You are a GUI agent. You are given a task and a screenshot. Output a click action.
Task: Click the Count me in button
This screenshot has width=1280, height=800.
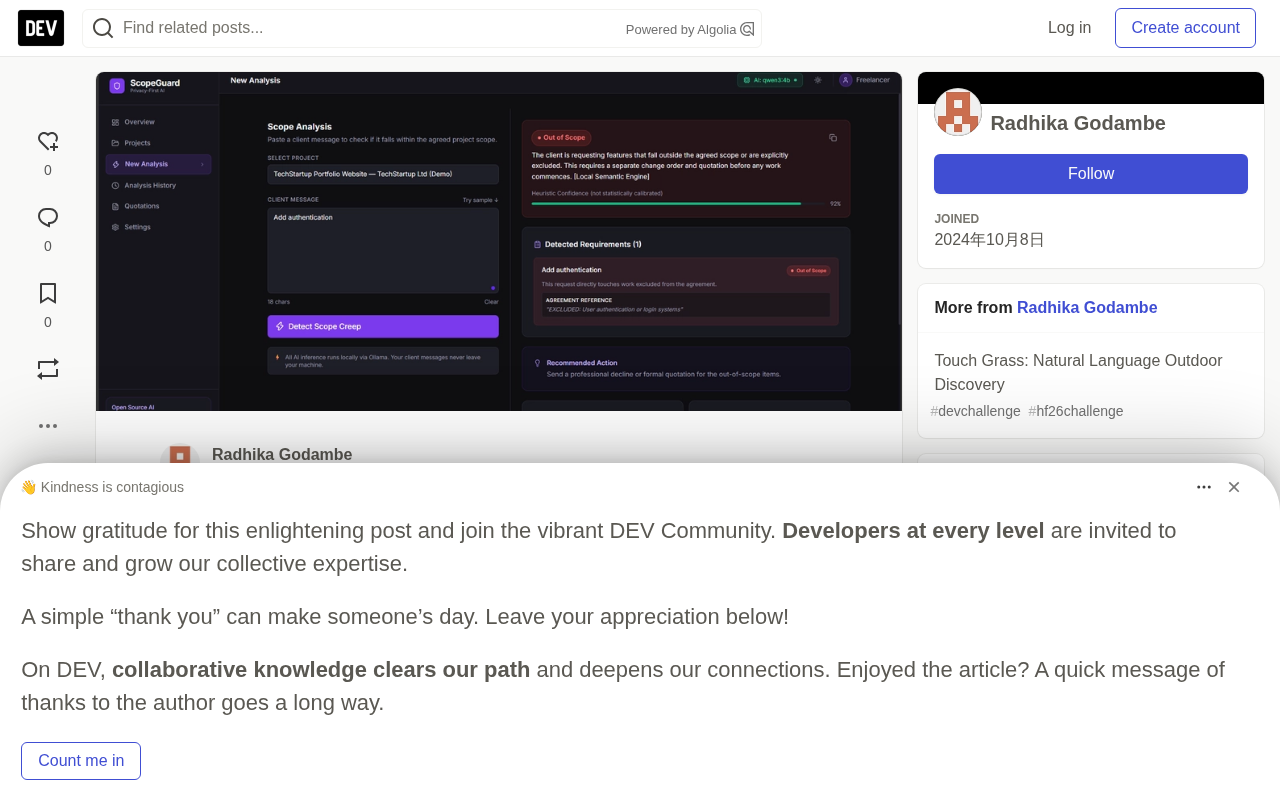pyautogui.click(x=81, y=761)
